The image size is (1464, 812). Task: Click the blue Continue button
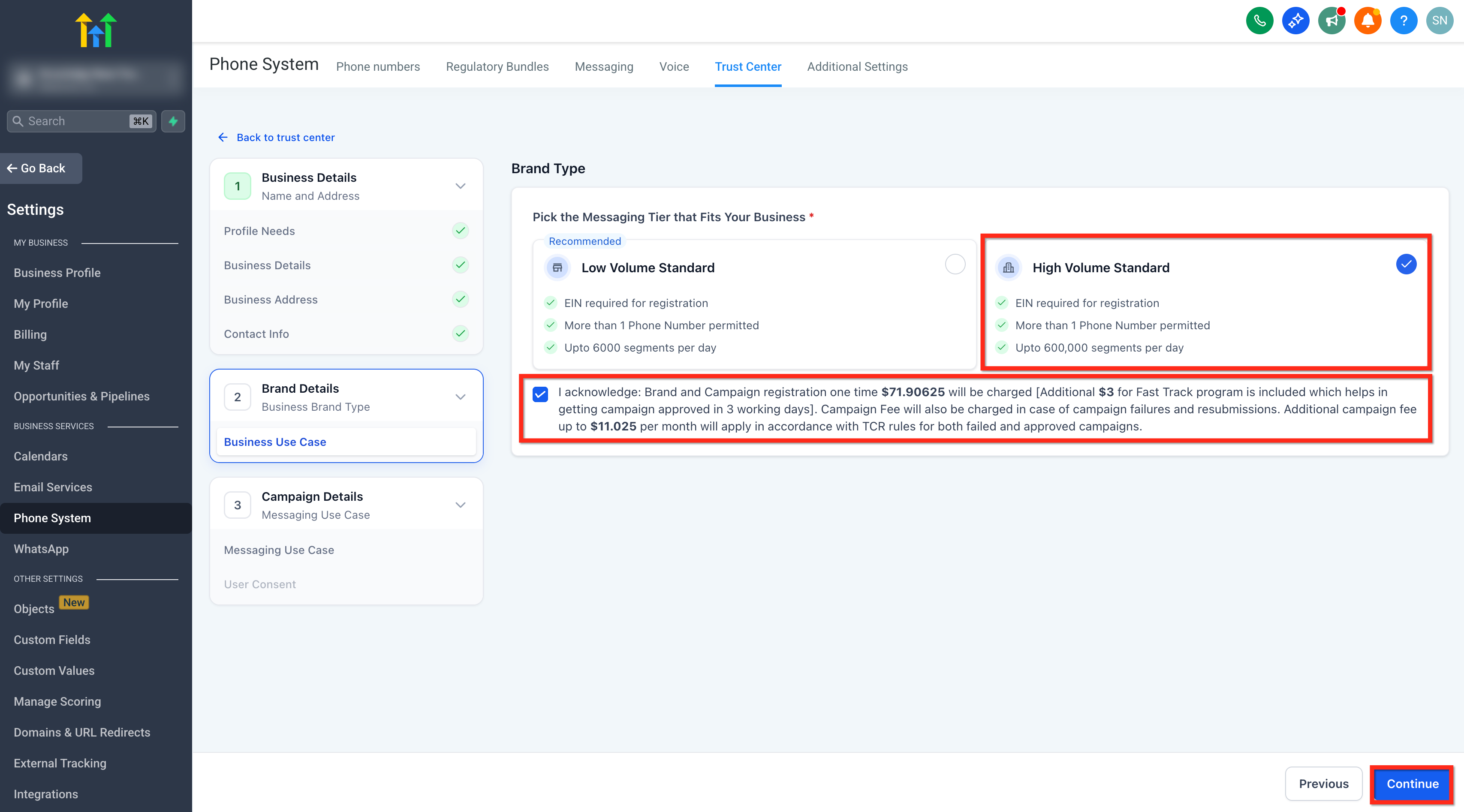point(1412,784)
